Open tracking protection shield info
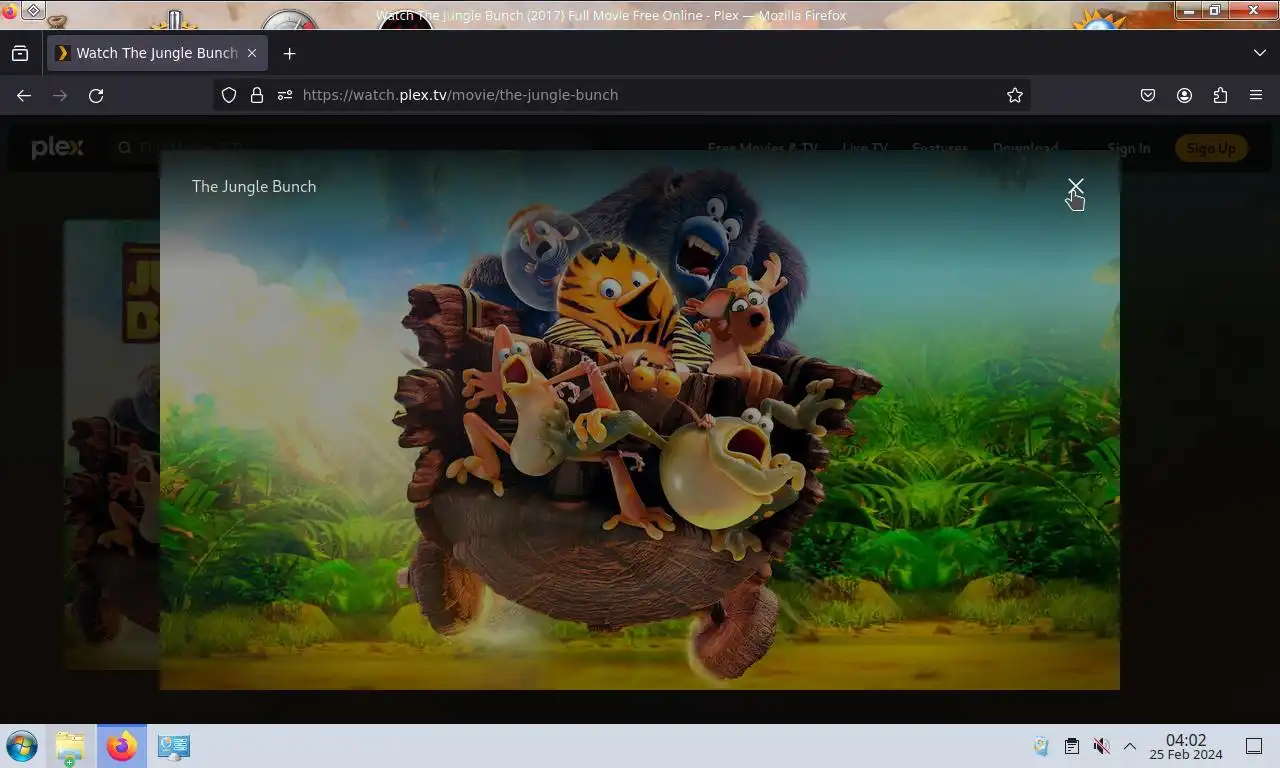The image size is (1280, 768). 229,95
